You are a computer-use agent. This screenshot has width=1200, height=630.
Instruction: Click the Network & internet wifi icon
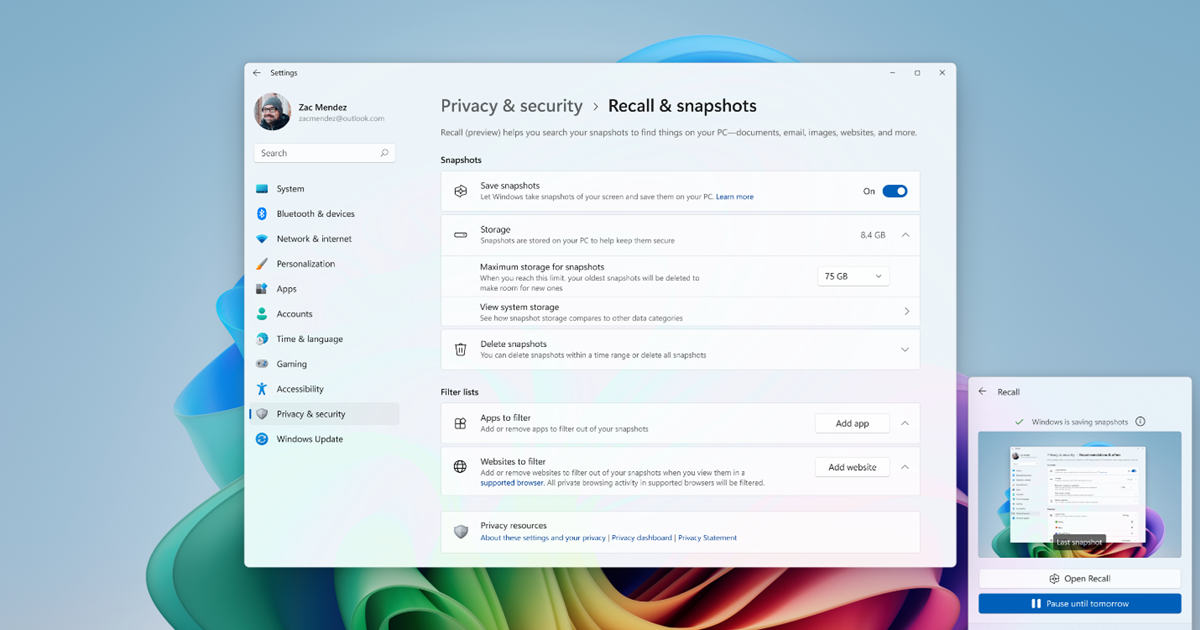[x=262, y=239]
